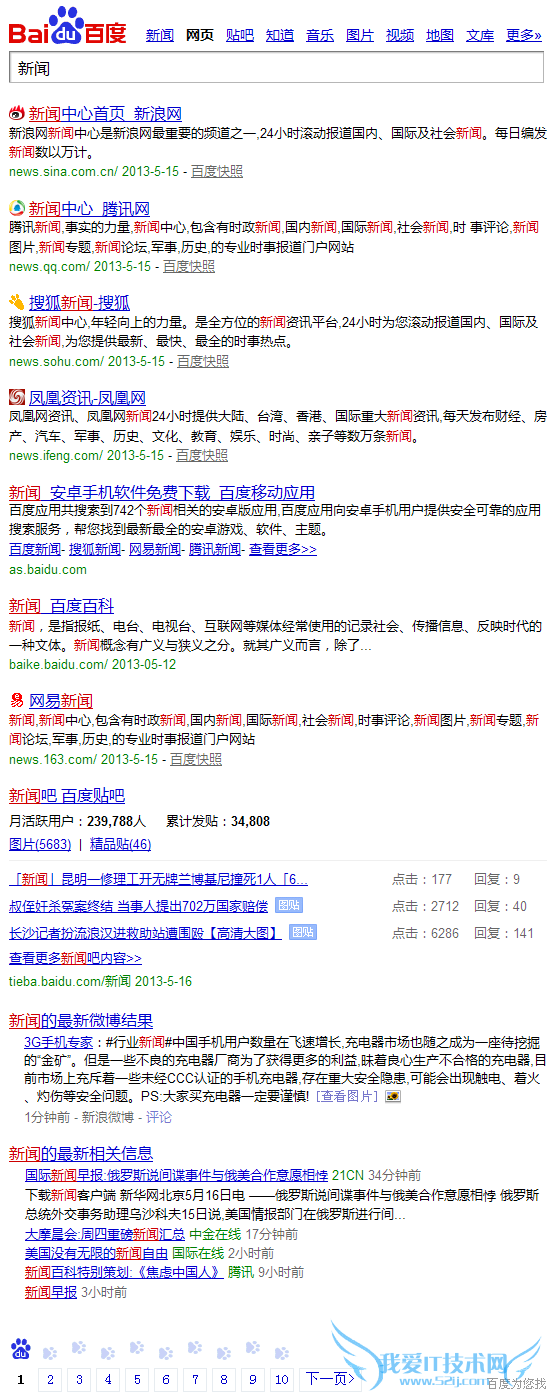The height and width of the screenshot is (1396, 547).
Task: Open post about 昆明一修理工开无牌兰博基尼
Action: 159,879
